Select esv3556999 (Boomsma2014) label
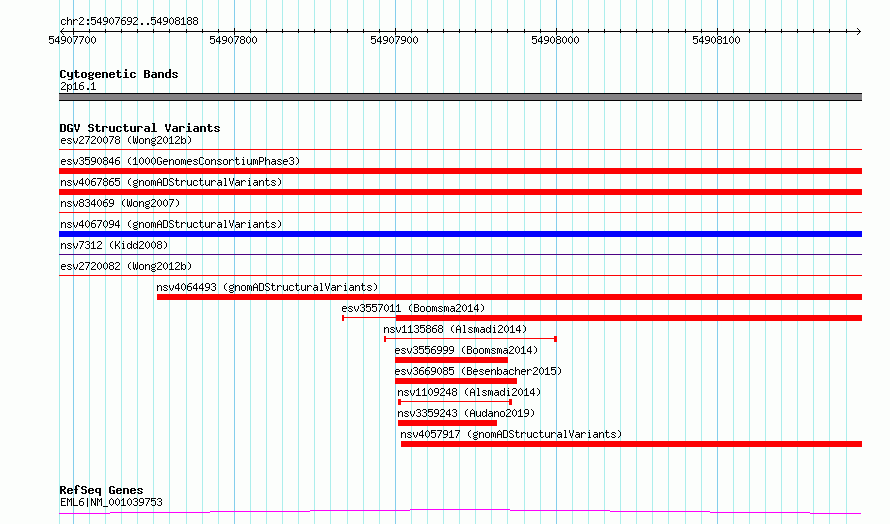Image resolution: width=890 pixels, height=524 pixels. (466, 350)
